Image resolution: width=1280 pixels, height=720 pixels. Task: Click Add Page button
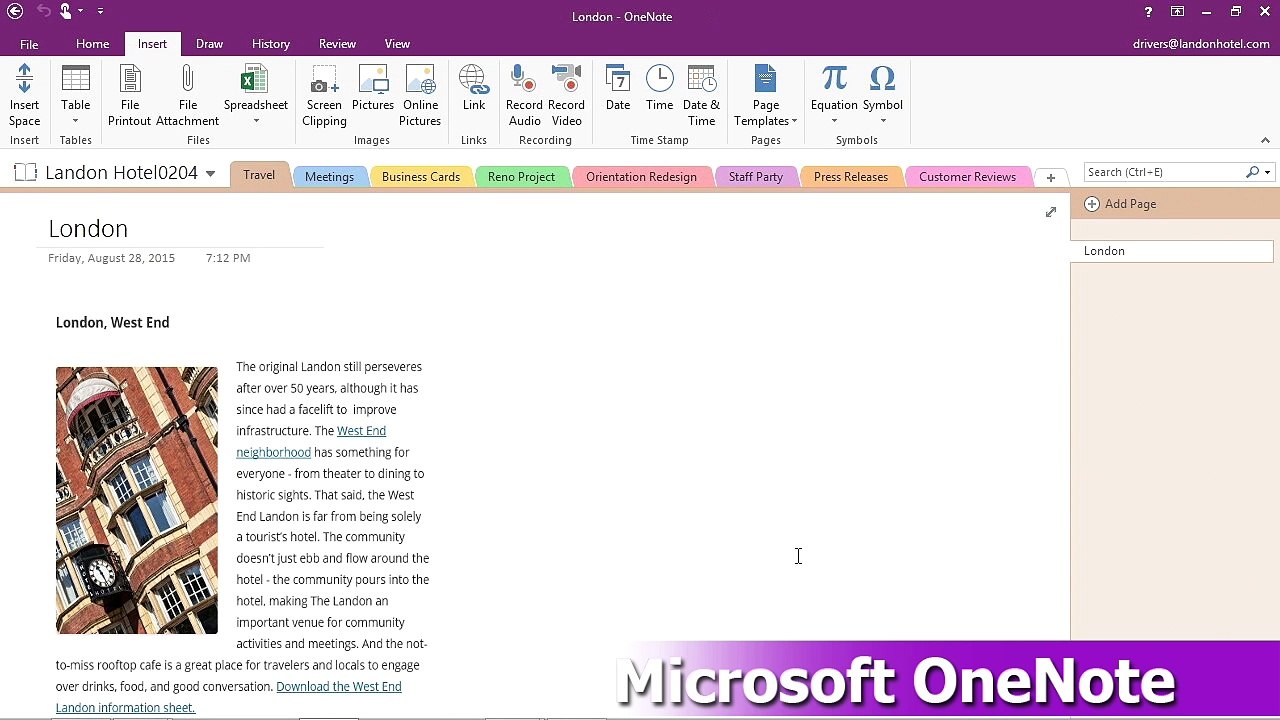1121,204
